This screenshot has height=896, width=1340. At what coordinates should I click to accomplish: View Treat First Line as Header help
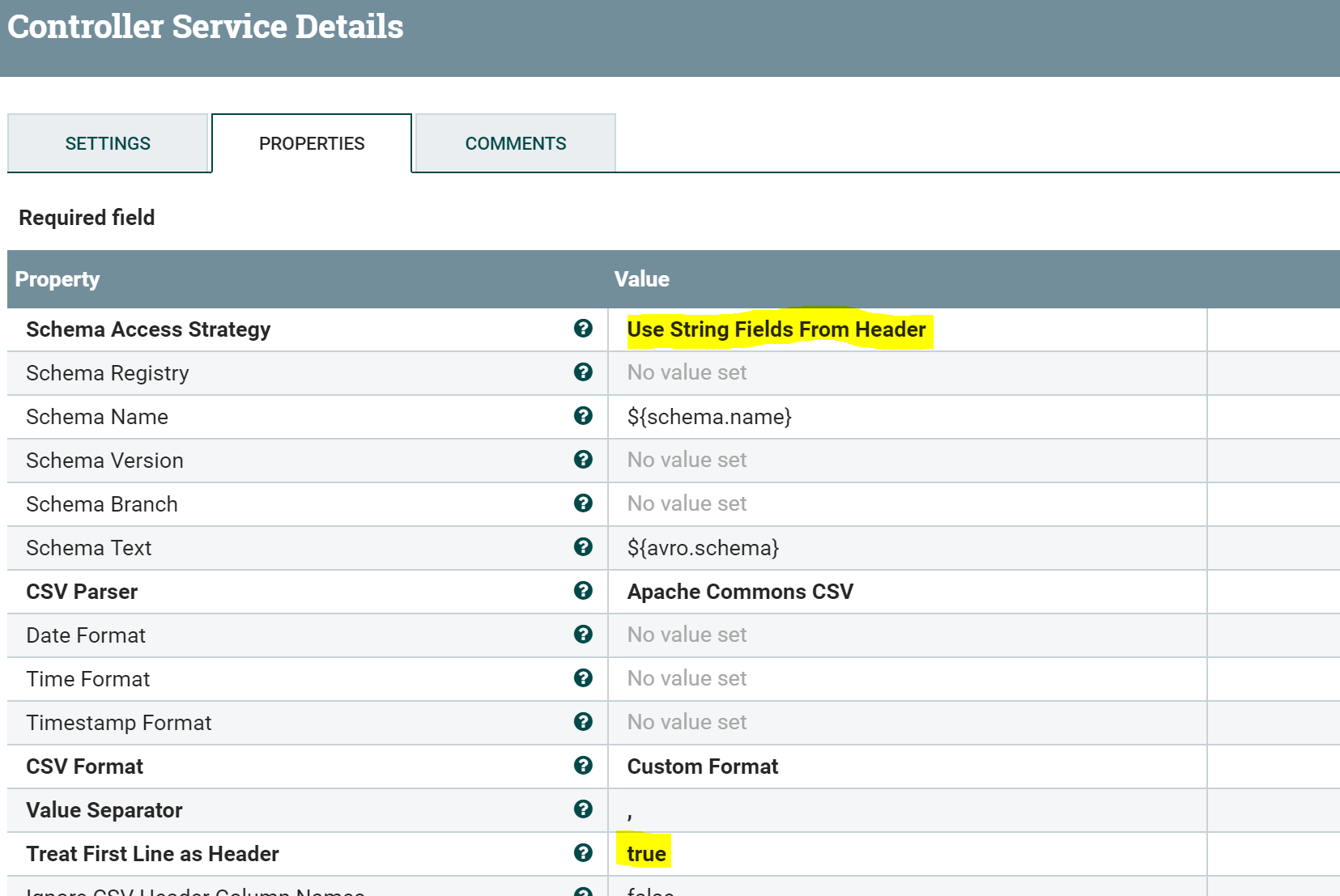point(584,853)
